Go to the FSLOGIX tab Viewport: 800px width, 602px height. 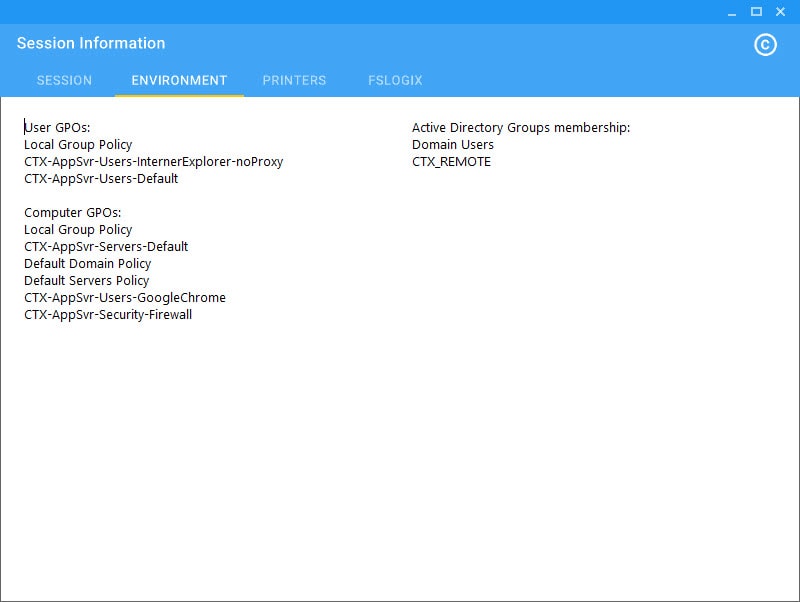click(395, 80)
